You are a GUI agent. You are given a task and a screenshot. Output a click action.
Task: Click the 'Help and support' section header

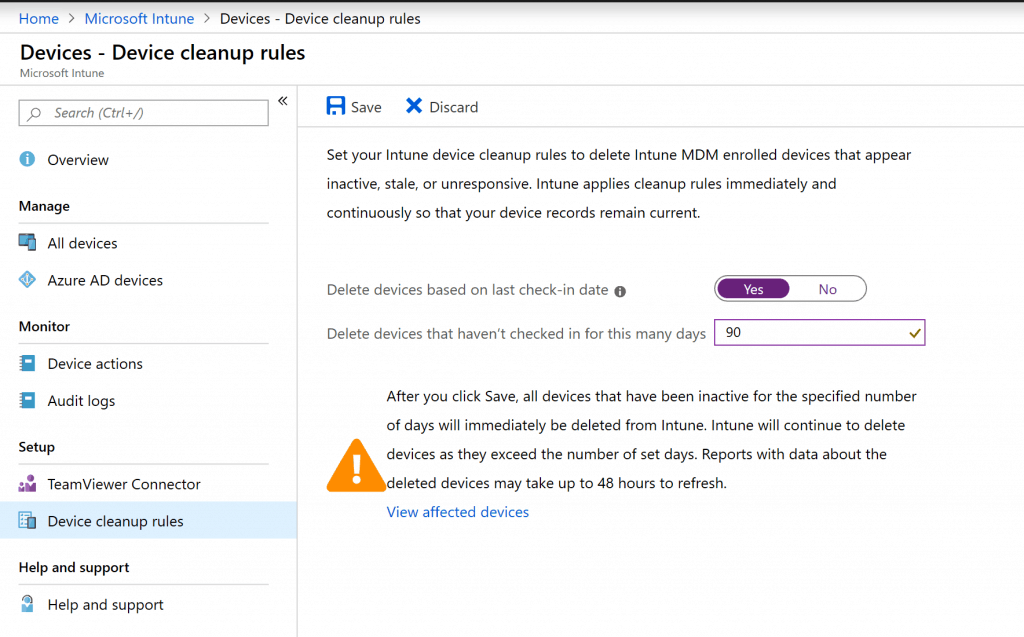74,567
